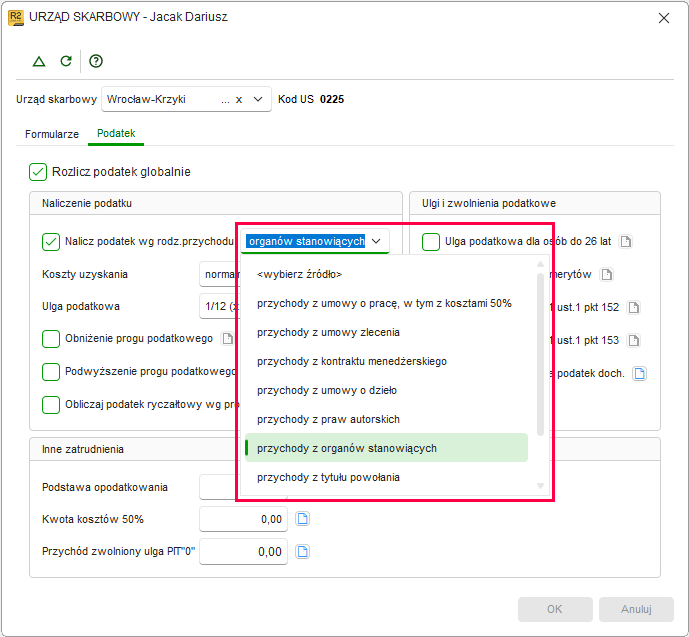Select przychody z organów stanowiących option
Image resolution: width=689 pixels, height=637 pixels.
[386, 448]
